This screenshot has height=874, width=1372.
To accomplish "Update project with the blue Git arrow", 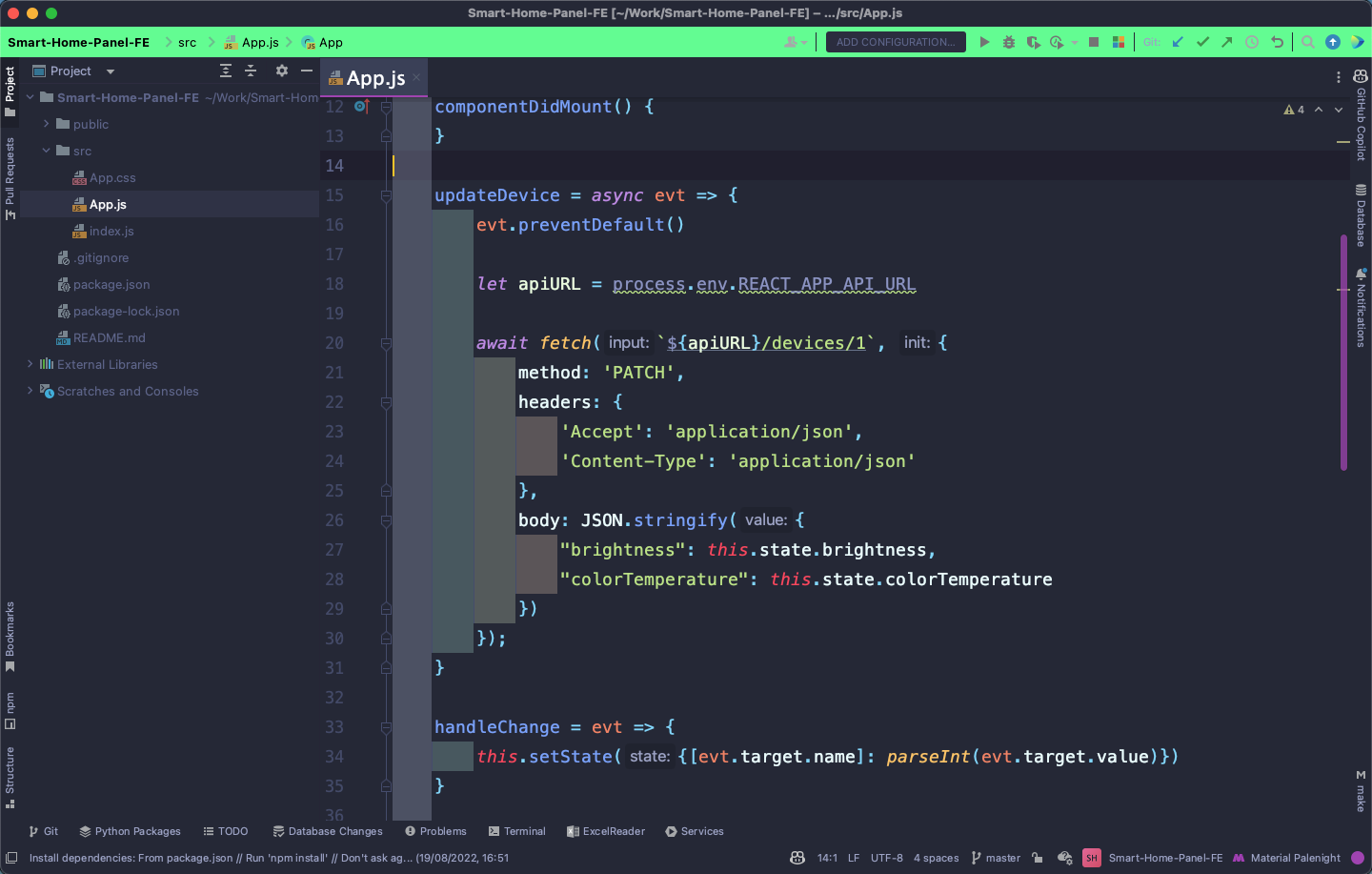I will point(1179,42).
